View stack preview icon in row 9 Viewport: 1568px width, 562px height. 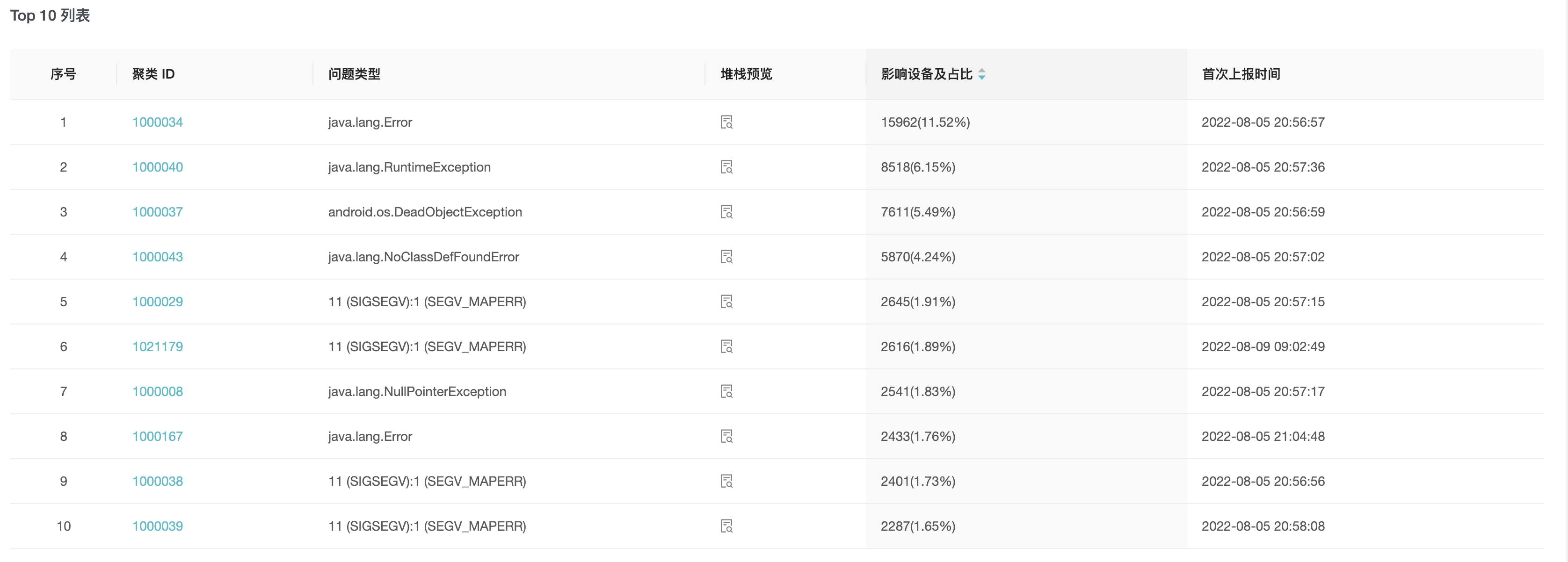pos(727,481)
